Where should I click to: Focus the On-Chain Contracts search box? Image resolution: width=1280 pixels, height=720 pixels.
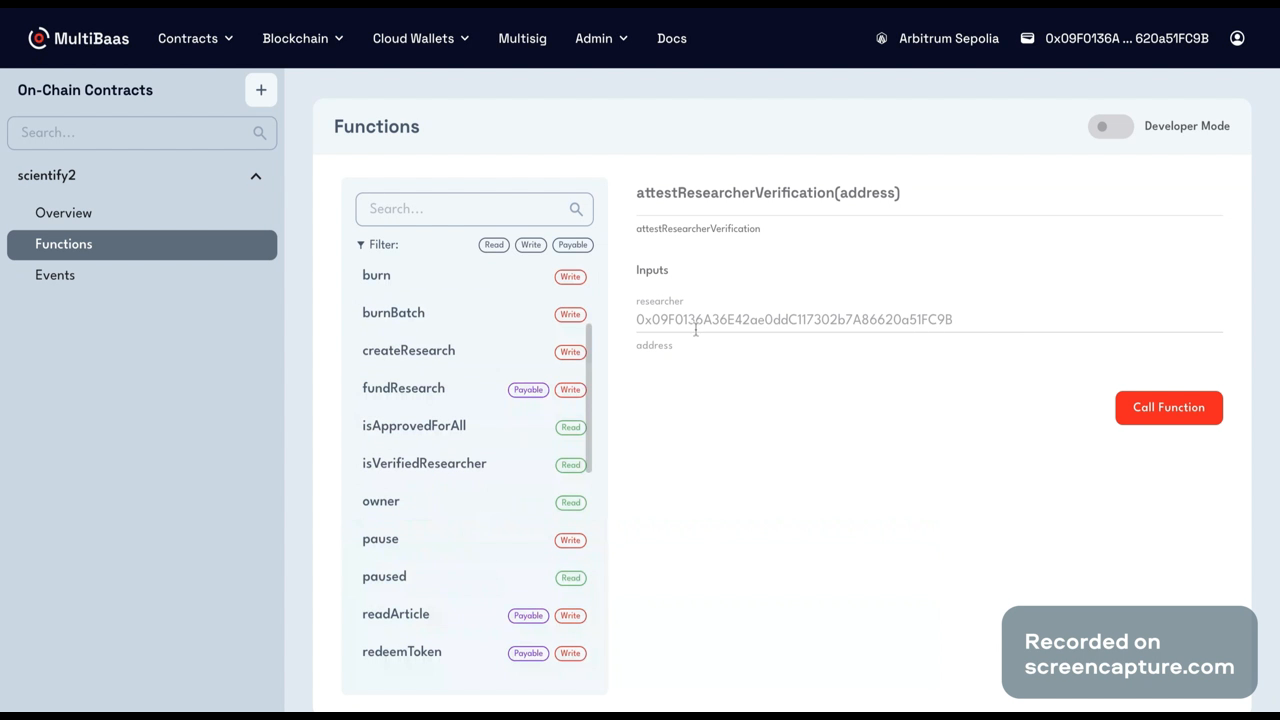pos(142,133)
